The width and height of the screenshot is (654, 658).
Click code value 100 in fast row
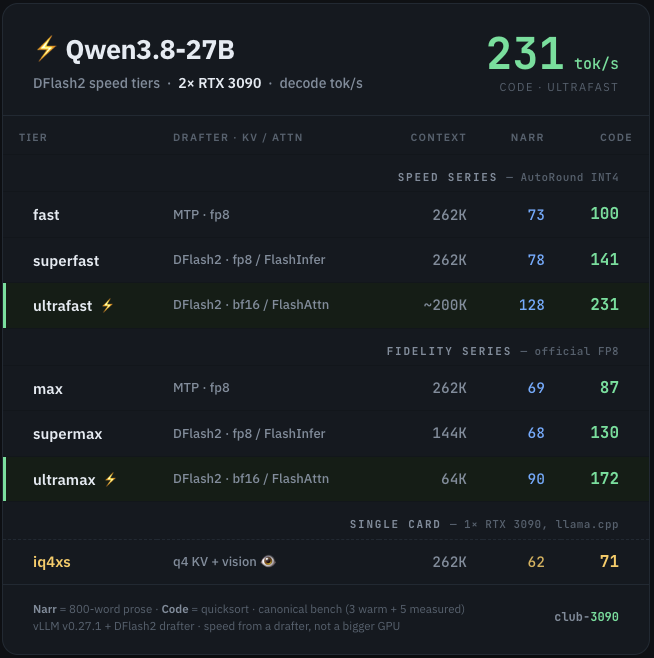tap(604, 213)
